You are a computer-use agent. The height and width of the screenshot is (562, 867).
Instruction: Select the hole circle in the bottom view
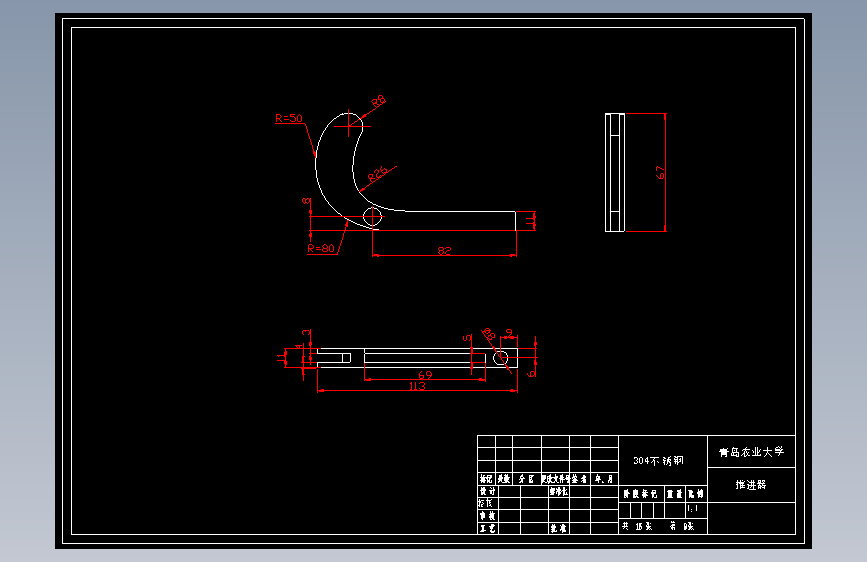pyautogui.click(x=500, y=358)
